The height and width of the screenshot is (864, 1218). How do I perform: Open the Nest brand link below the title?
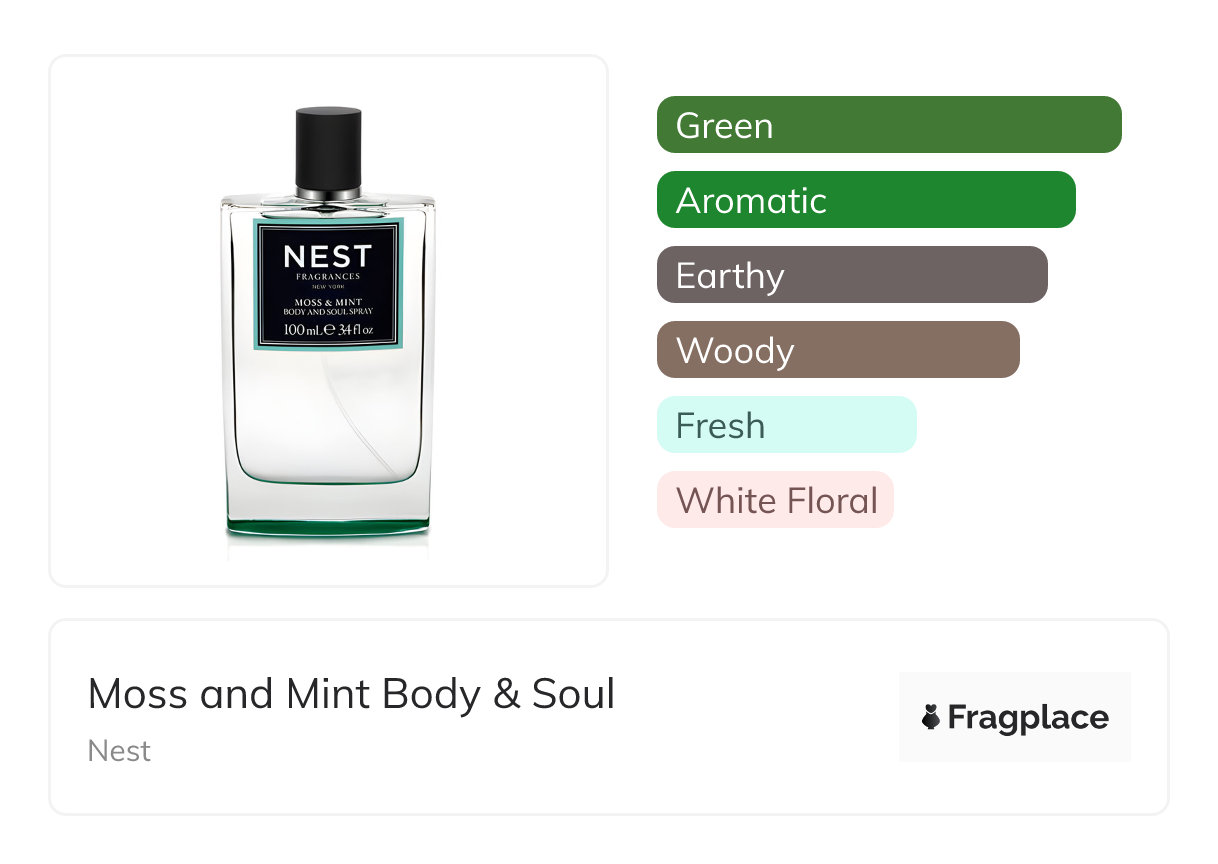coord(119,751)
